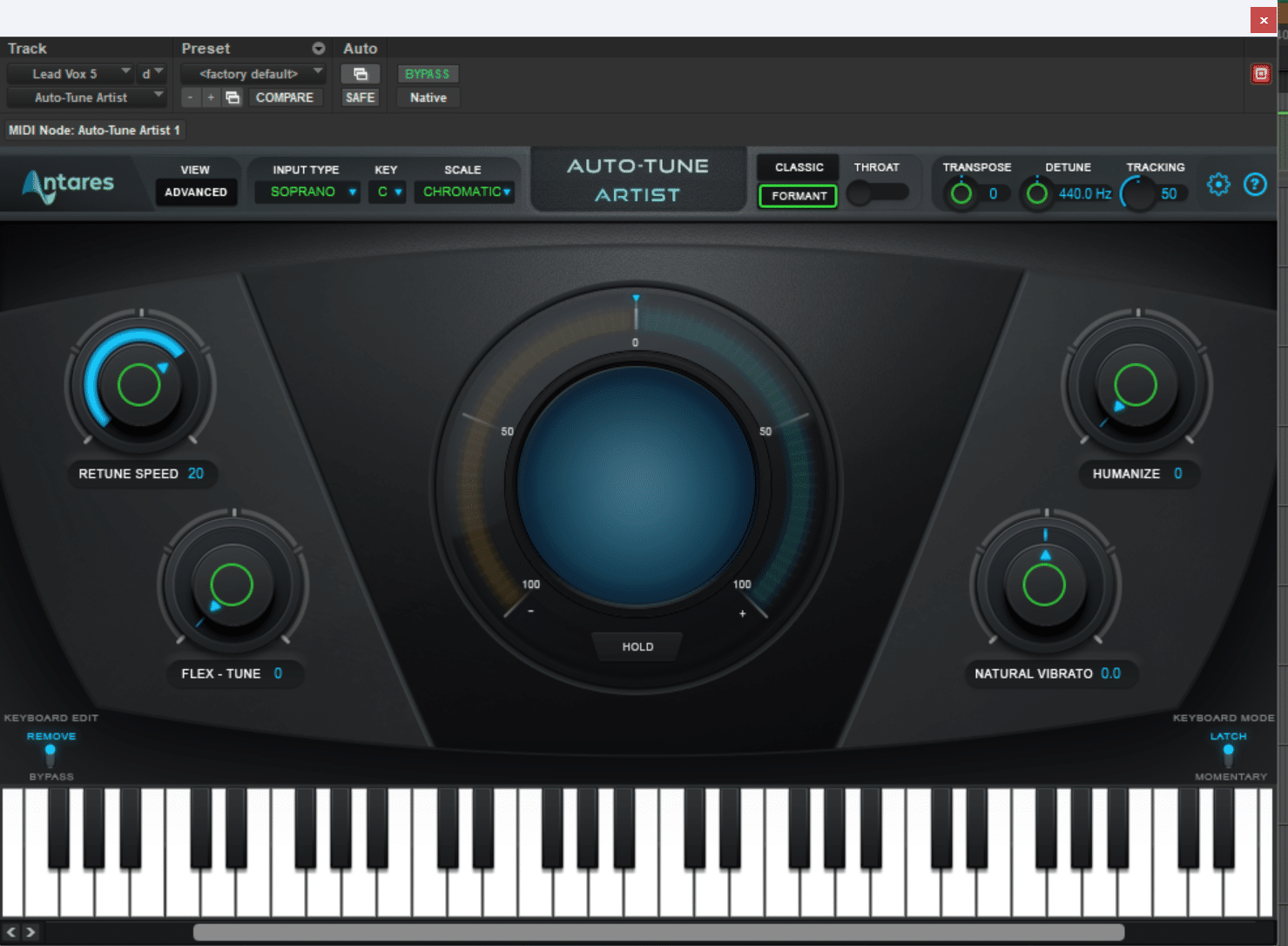Image resolution: width=1288 pixels, height=946 pixels.
Task: Open the Auto-Tune settings gear icon
Action: coord(1218,185)
